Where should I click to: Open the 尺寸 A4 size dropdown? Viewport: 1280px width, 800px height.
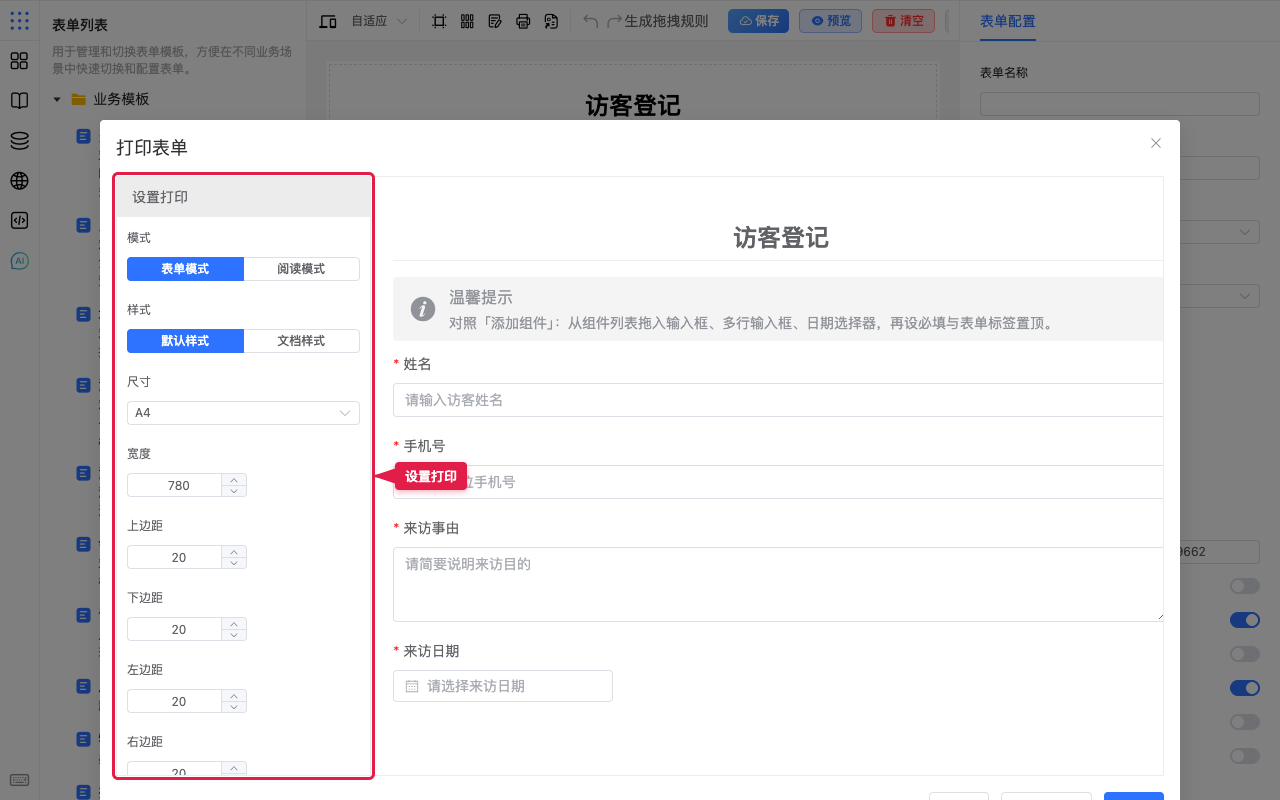(x=243, y=413)
